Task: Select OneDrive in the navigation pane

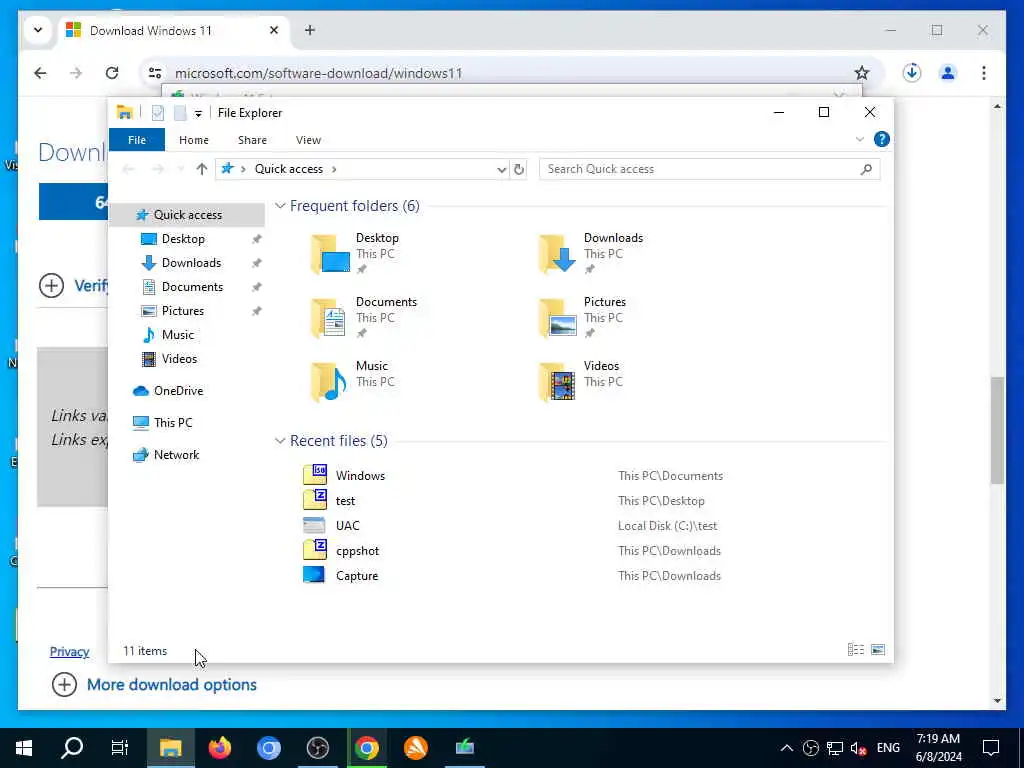Action: point(178,391)
